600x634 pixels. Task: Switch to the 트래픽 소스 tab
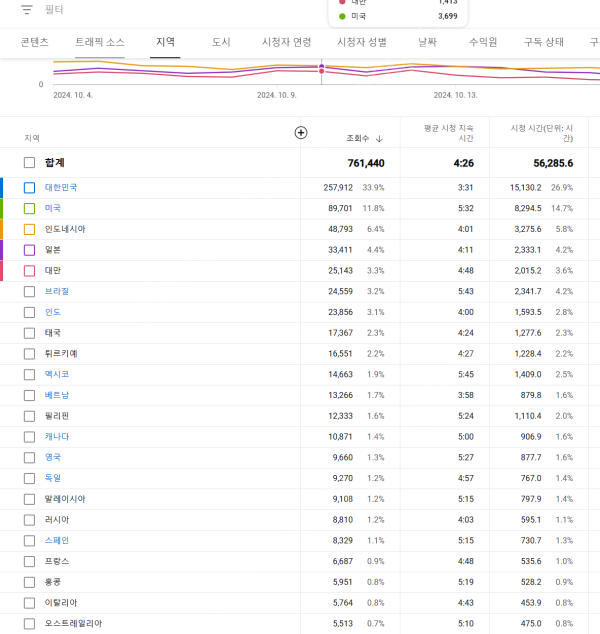click(100, 42)
